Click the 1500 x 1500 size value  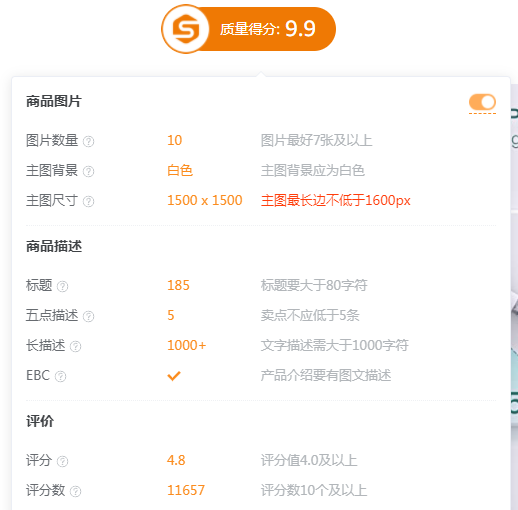[x=205, y=200]
